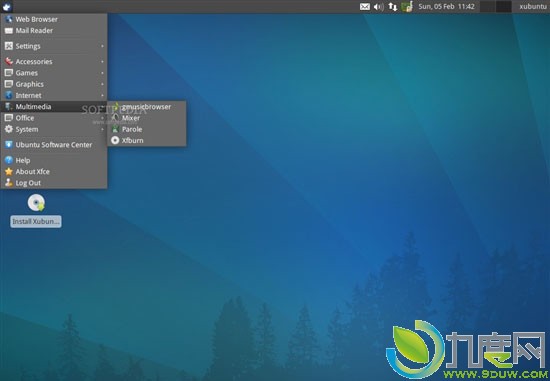Screen dimensions: 550x381
Task: Click the Mixer icon in submenu
Action: (x=115, y=118)
